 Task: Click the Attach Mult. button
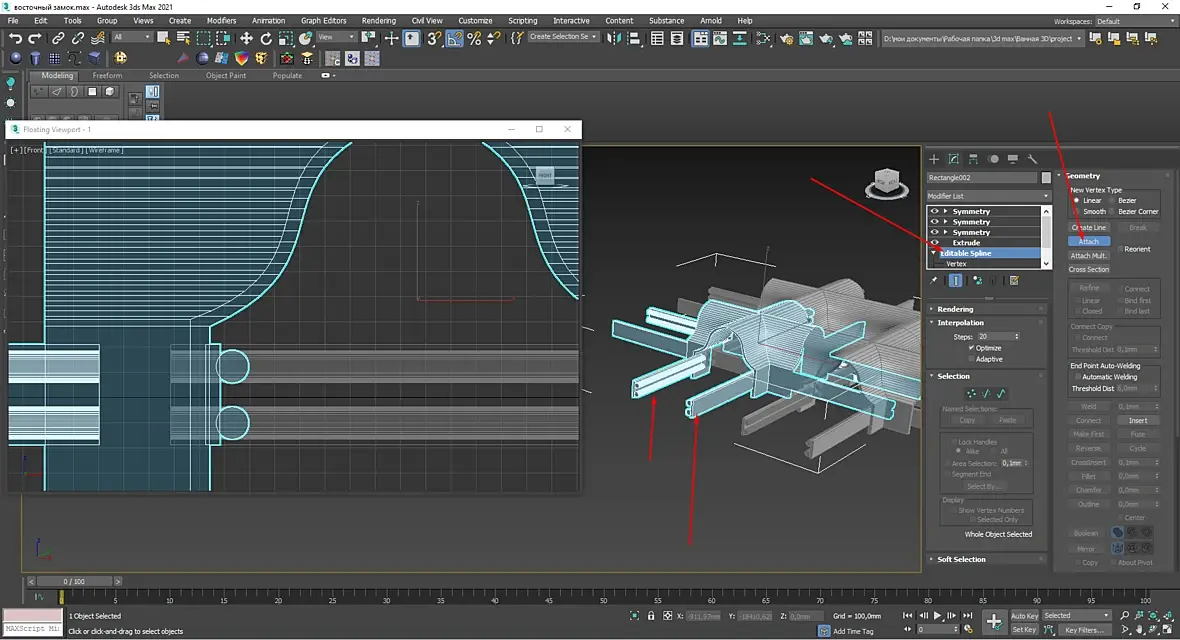click(1088, 256)
